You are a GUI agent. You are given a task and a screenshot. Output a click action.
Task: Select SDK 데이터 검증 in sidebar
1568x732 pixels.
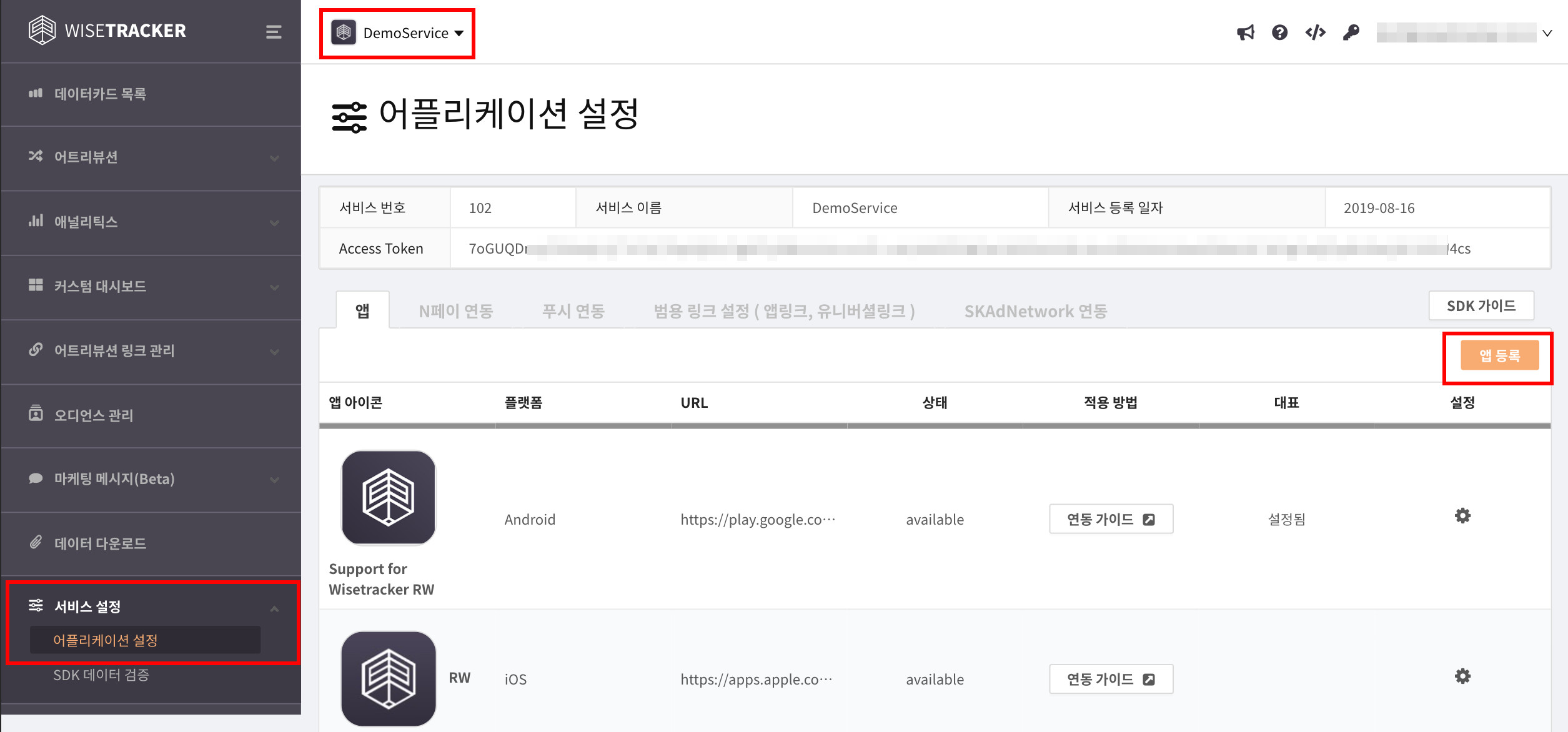[x=101, y=675]
